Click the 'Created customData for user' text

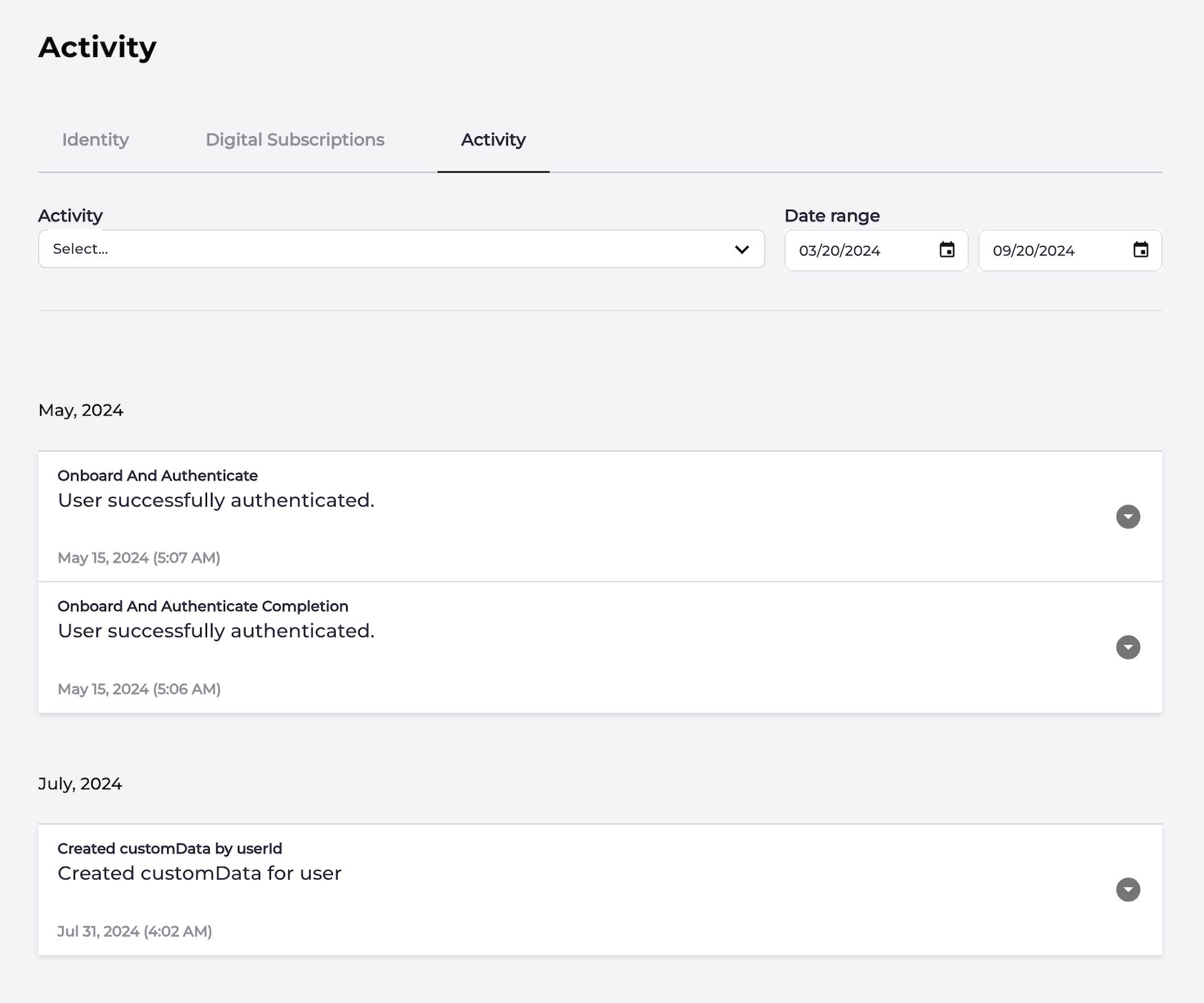pyautogui.click(x=200, y=873)
